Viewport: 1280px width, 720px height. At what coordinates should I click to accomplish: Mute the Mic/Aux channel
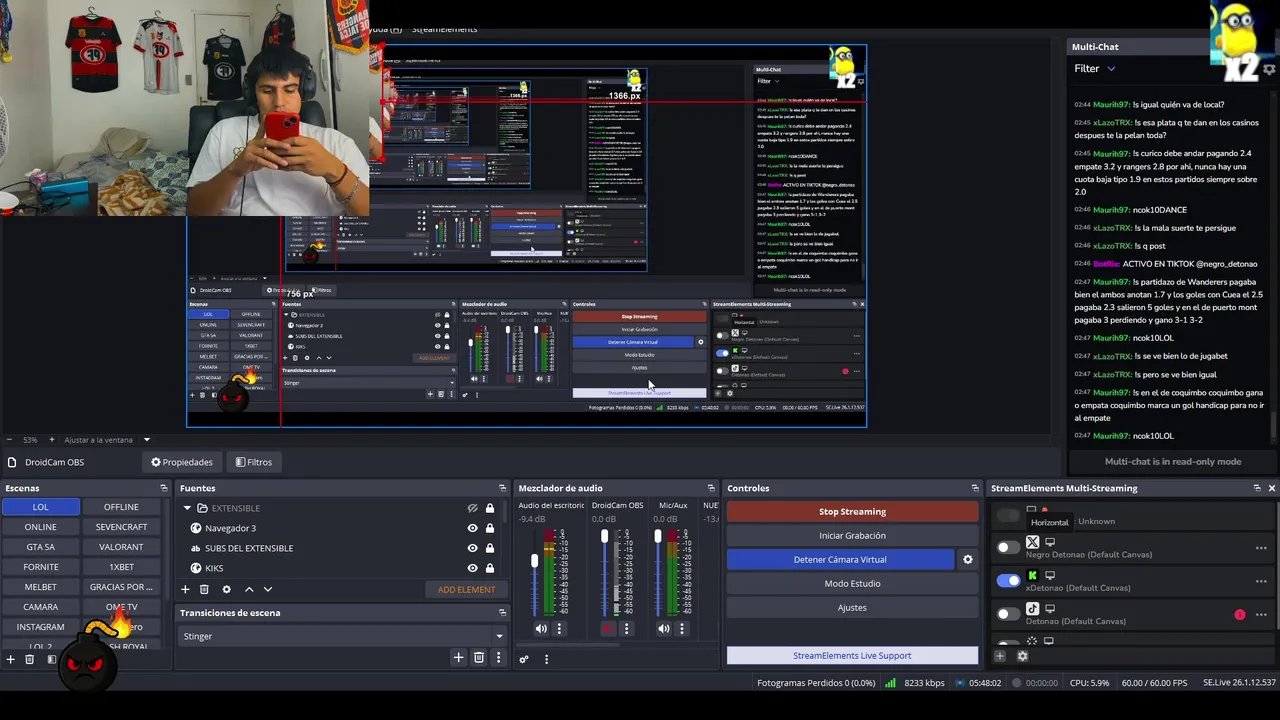click(x=663, y=629)
